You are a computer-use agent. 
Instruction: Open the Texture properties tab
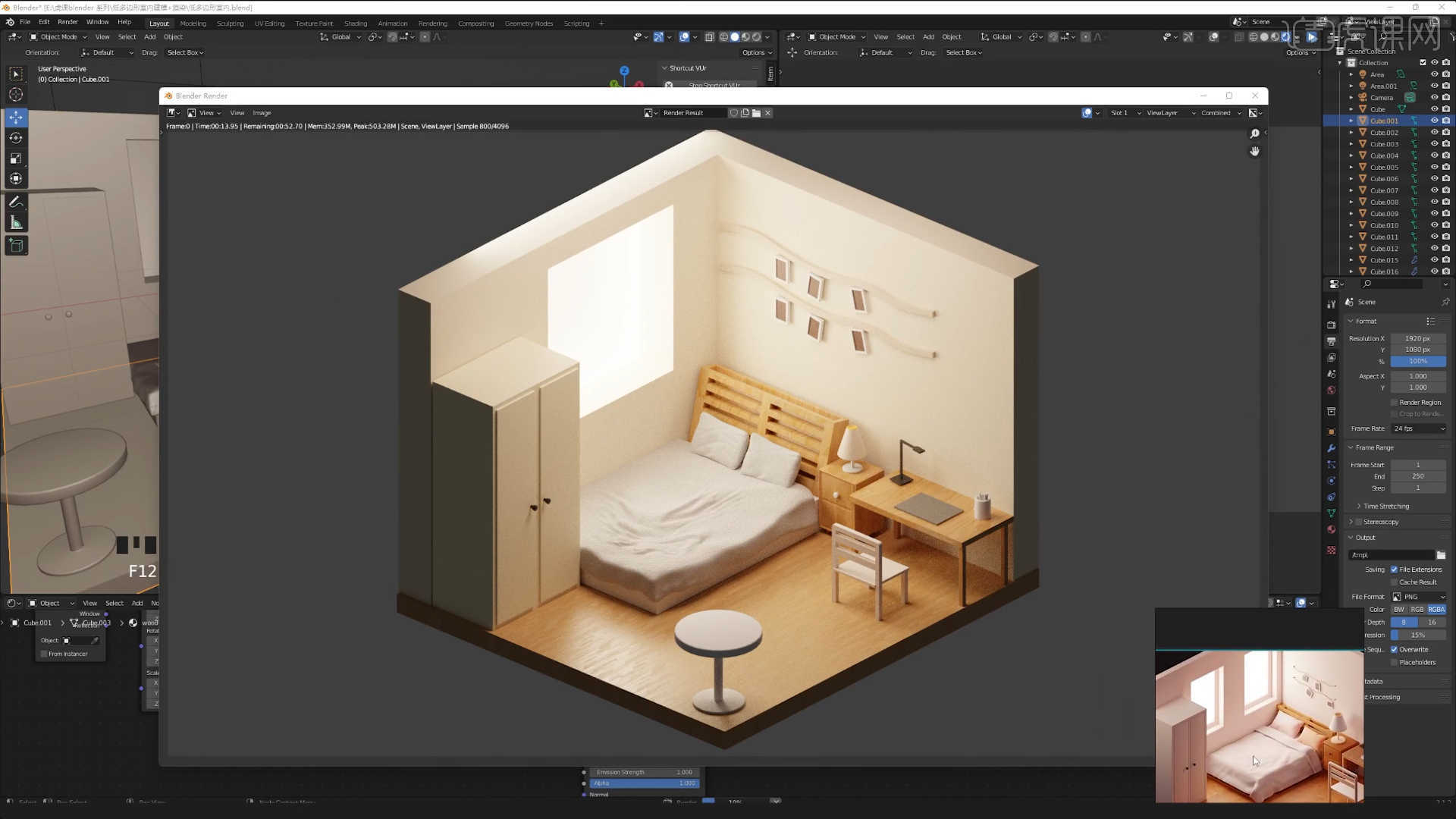[1331, 550]
